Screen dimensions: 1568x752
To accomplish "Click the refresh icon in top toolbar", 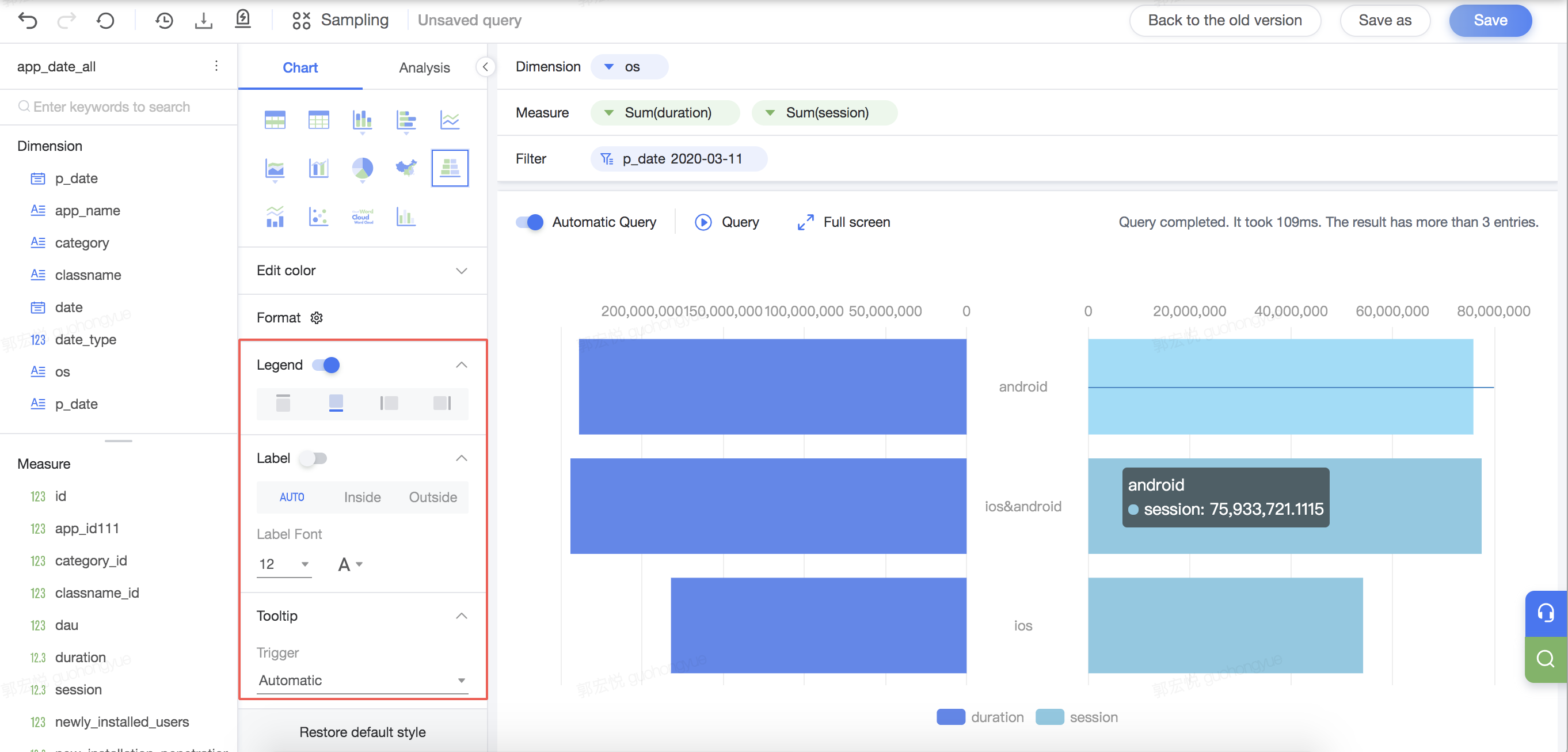I will (105, 20).
